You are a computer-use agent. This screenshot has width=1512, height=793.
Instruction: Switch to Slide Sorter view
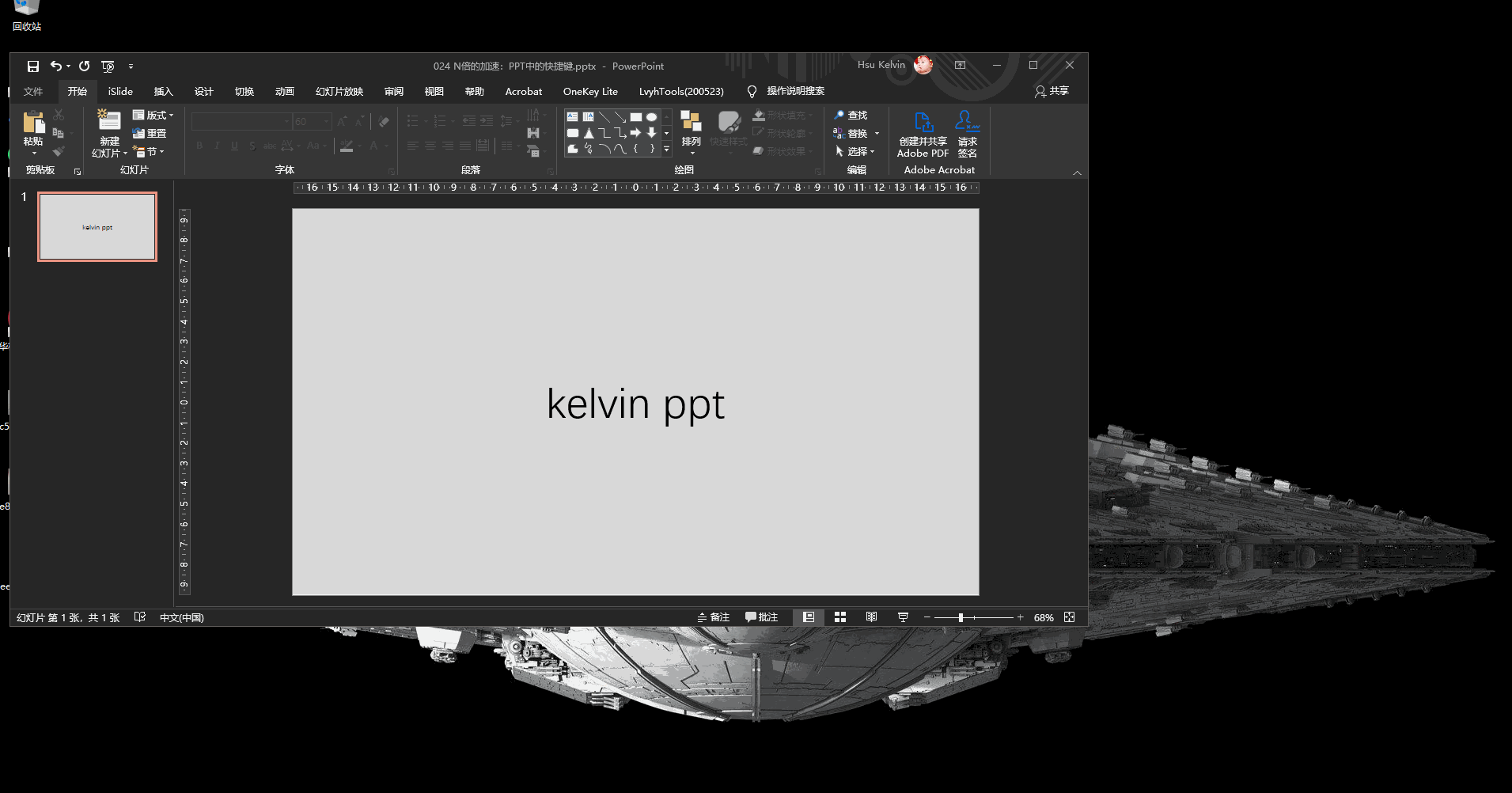point(840,617)
